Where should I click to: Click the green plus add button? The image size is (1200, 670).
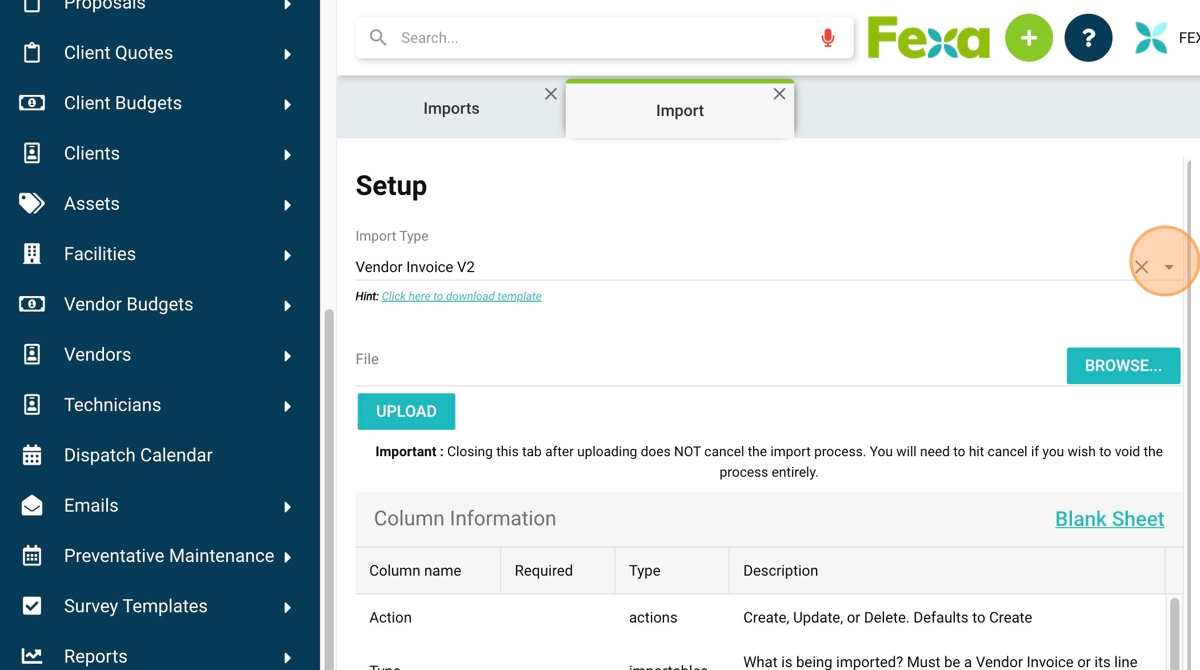(x=1029, y=39)
